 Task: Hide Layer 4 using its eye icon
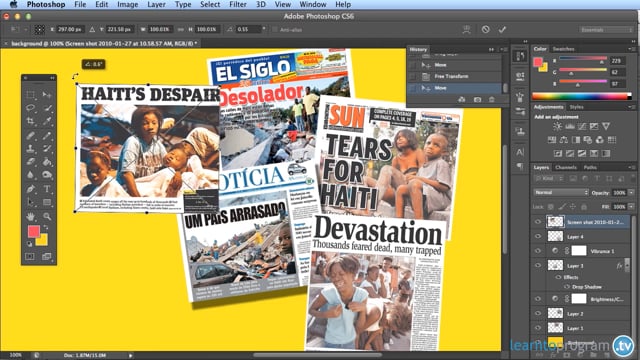pyautogui.click(x=538, y=236)
